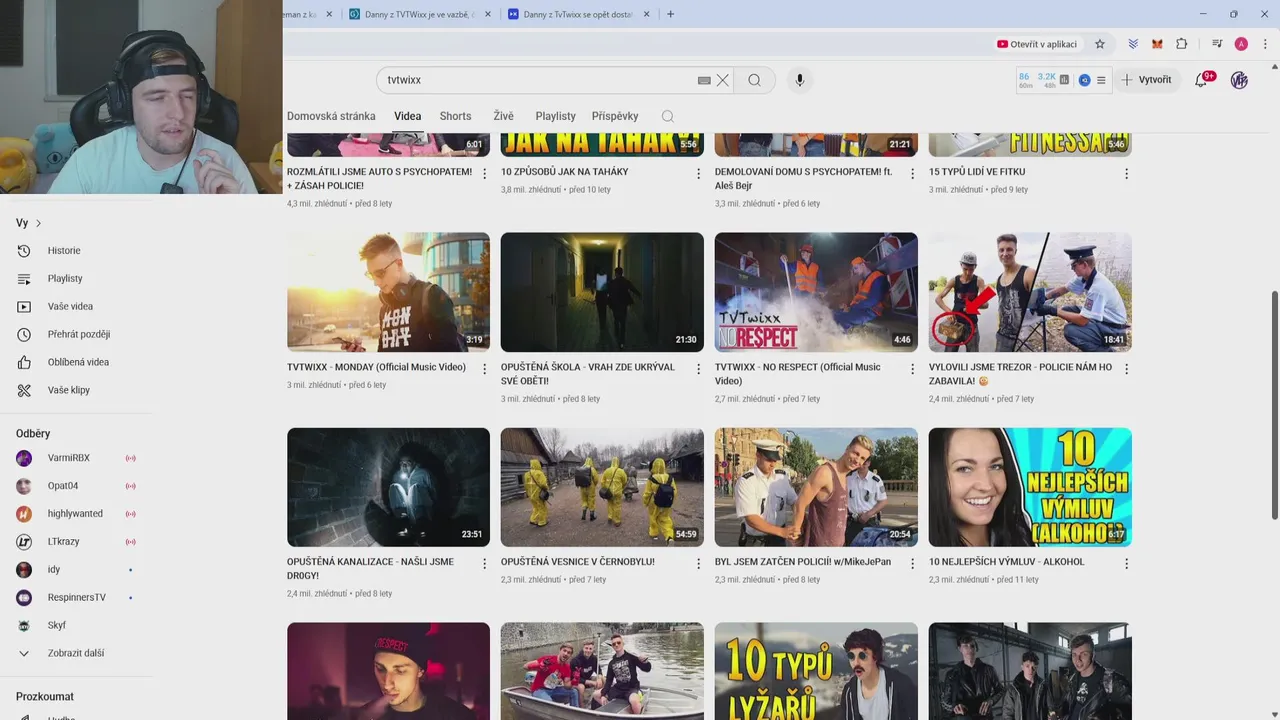
Task: Open options for VYLOVILI JSME TREZOR video
Action: tap(1126, 369)
